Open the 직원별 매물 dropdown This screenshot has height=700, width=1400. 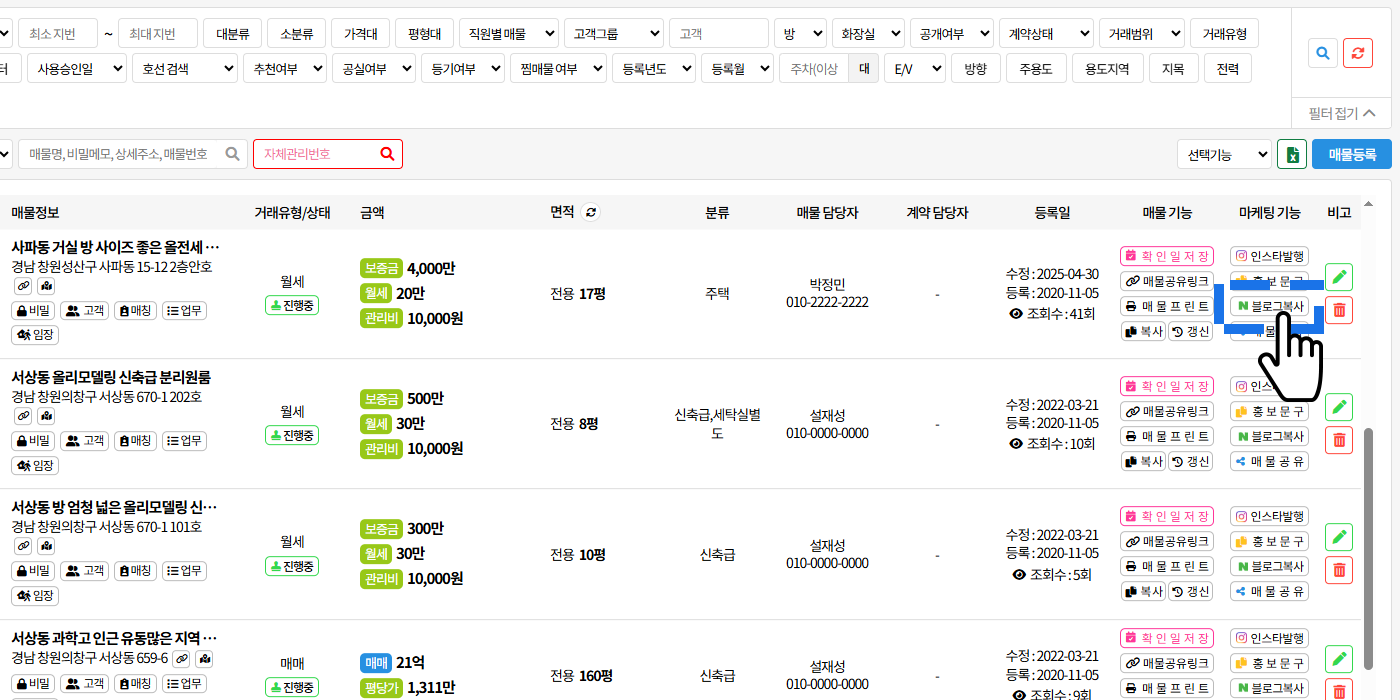pos(509,33)
